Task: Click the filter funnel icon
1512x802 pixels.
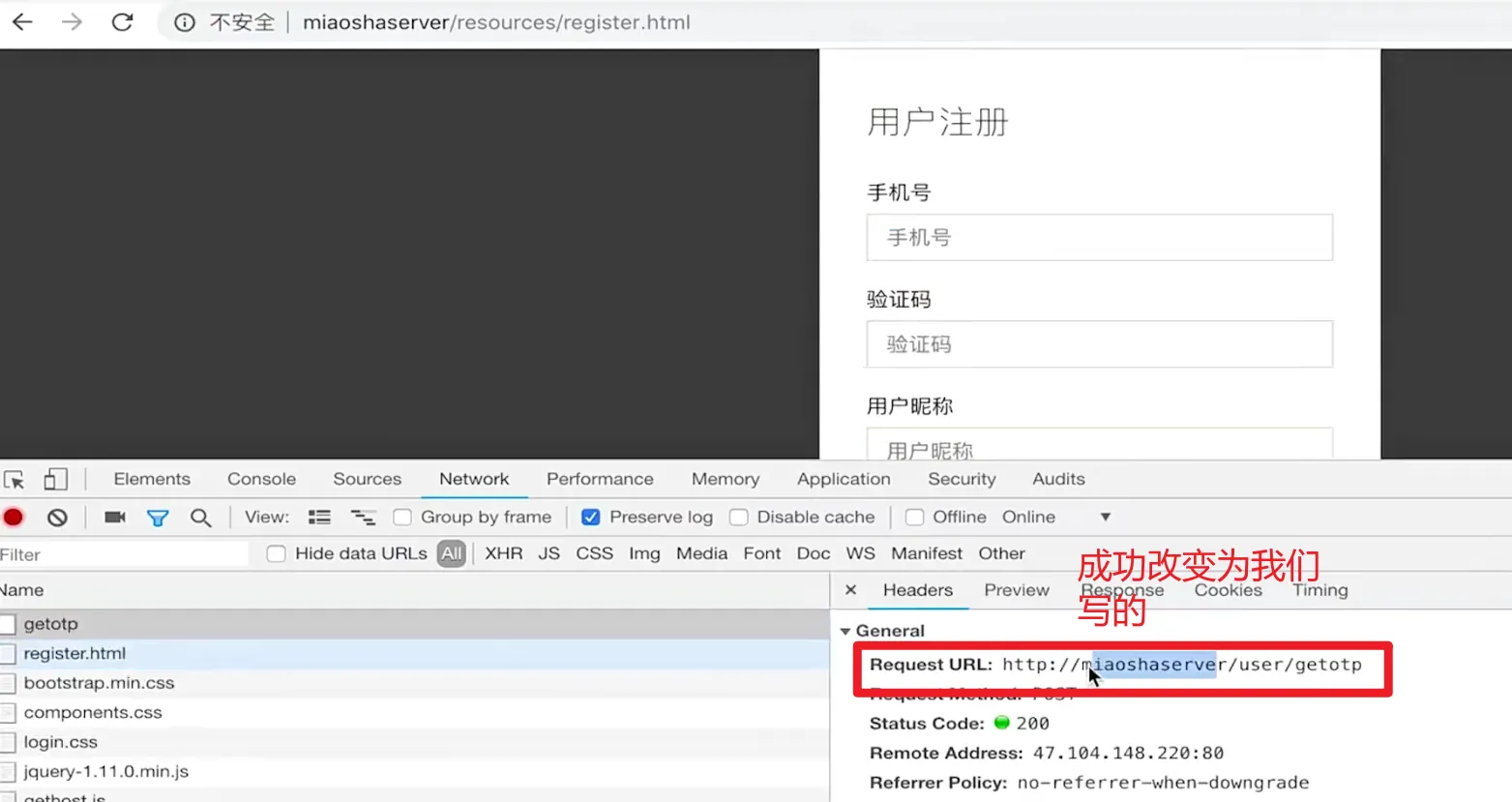Action: tap(158, 518)
